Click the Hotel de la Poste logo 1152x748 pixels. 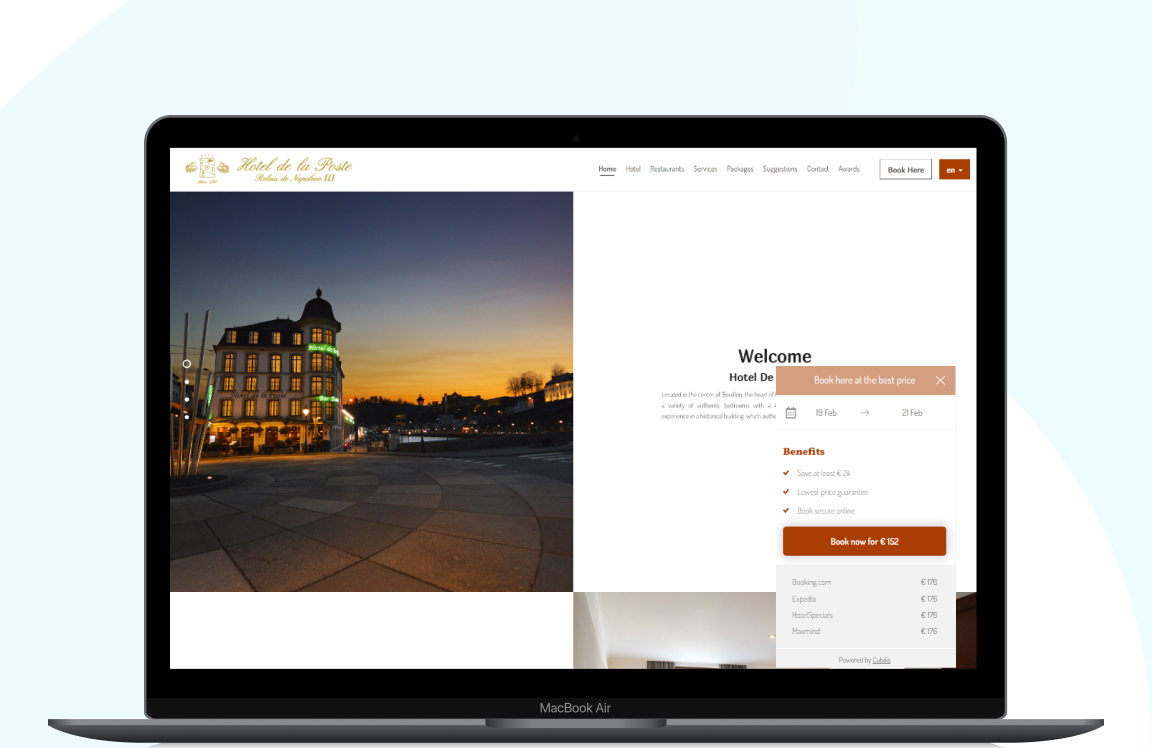coord(268,169)
